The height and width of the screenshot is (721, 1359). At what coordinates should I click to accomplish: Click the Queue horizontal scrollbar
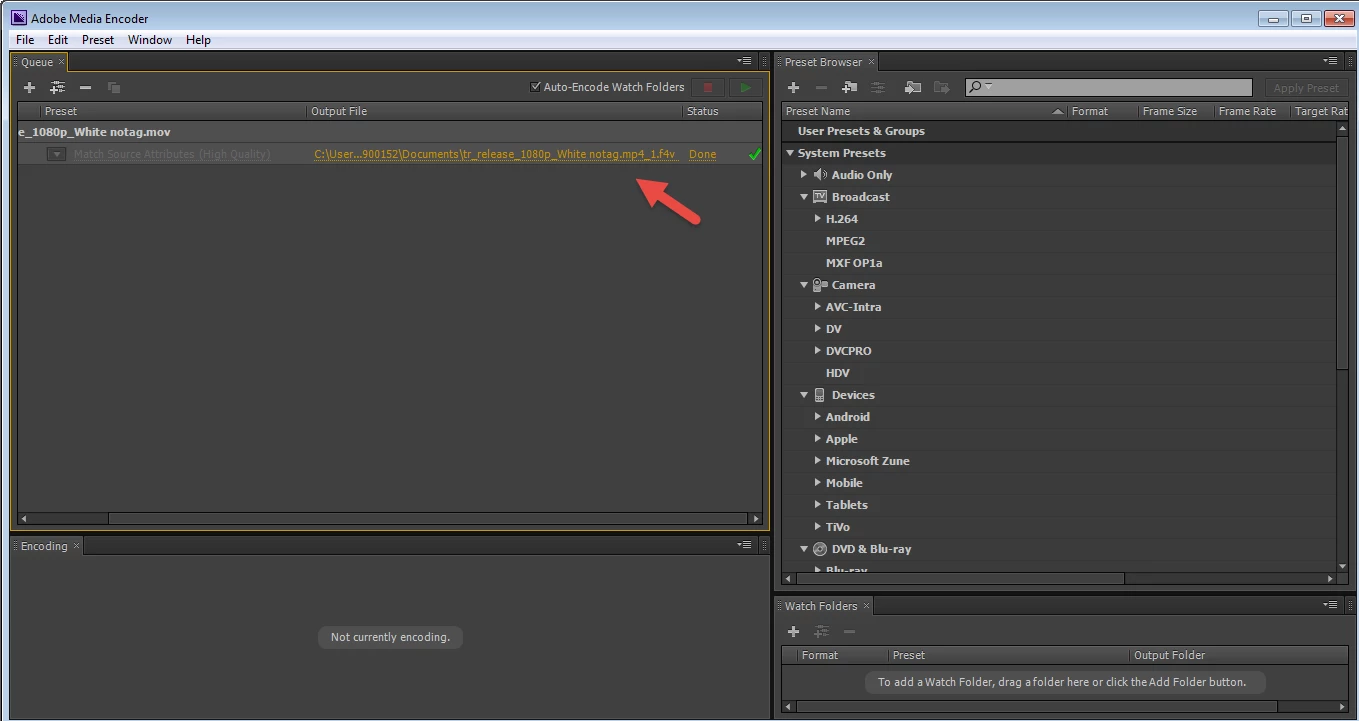pos(390,519)
